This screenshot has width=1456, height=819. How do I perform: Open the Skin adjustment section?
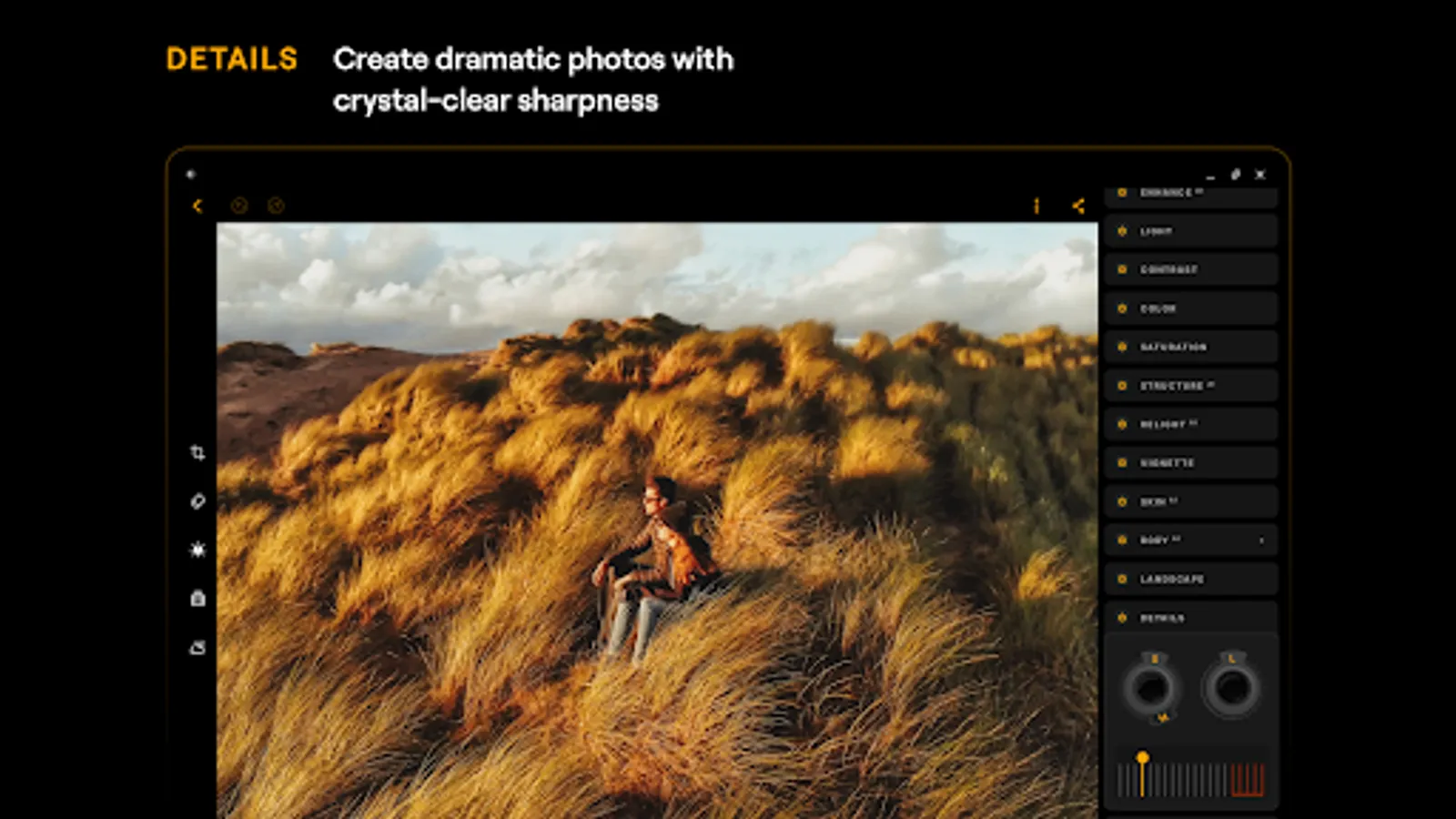click(x=1190, y=501)
